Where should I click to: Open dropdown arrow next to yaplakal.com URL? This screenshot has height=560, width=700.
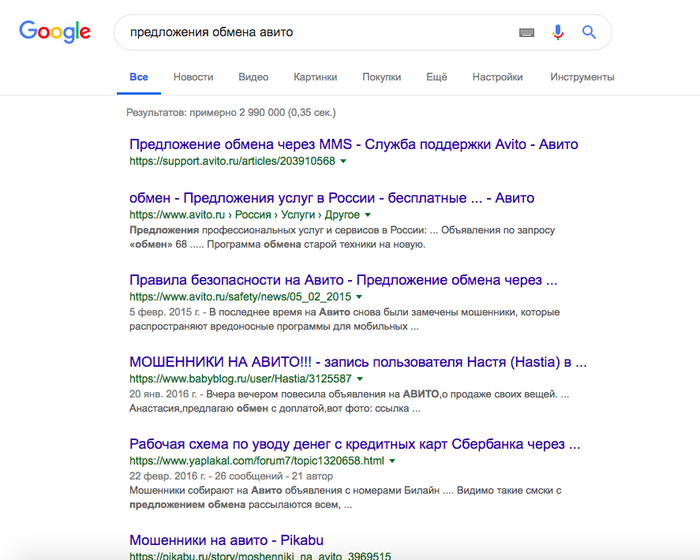393,461
